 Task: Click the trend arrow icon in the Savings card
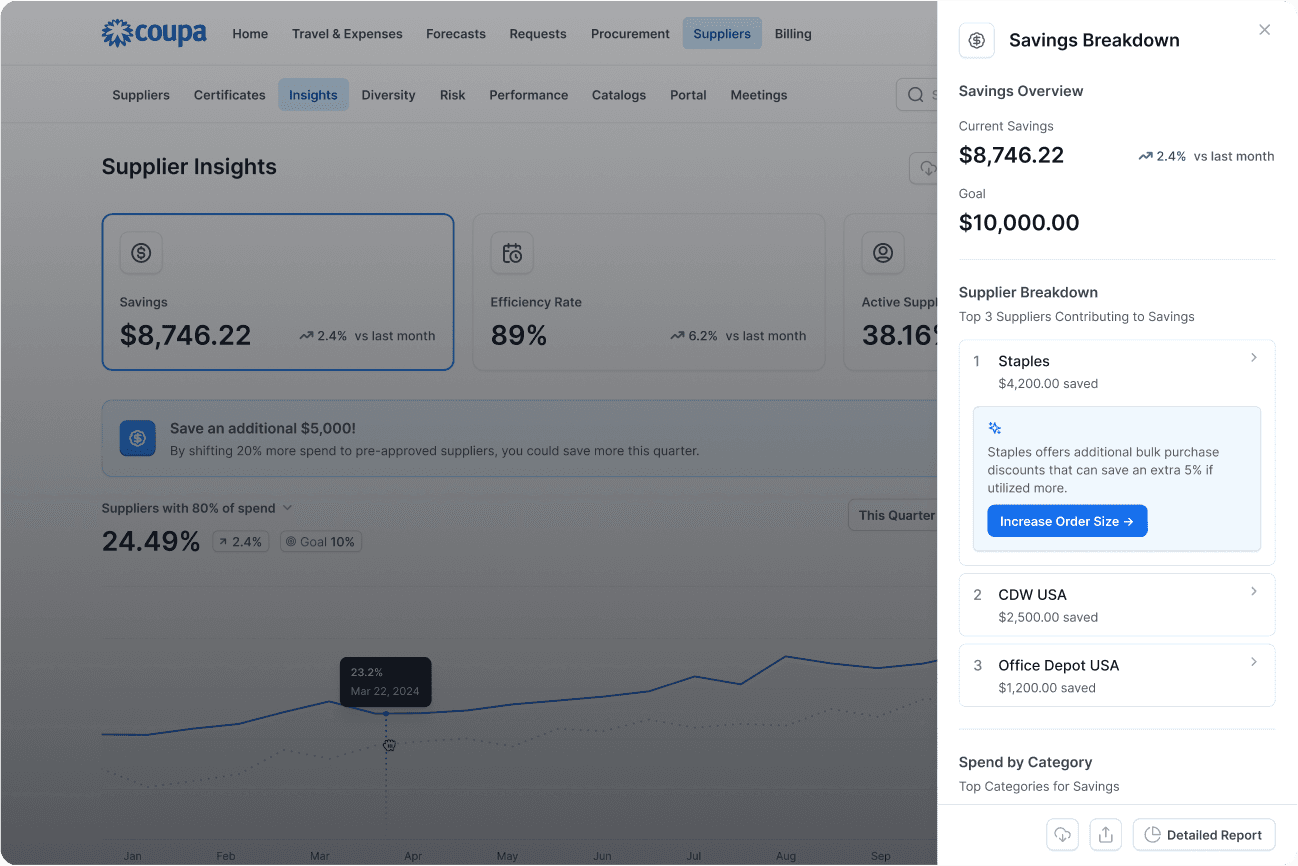306,336
